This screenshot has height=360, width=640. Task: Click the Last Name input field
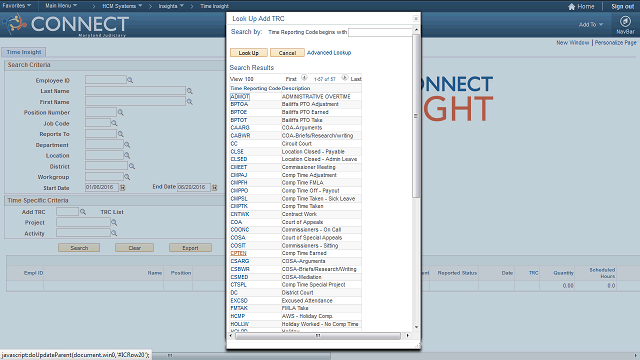point(135,91)
